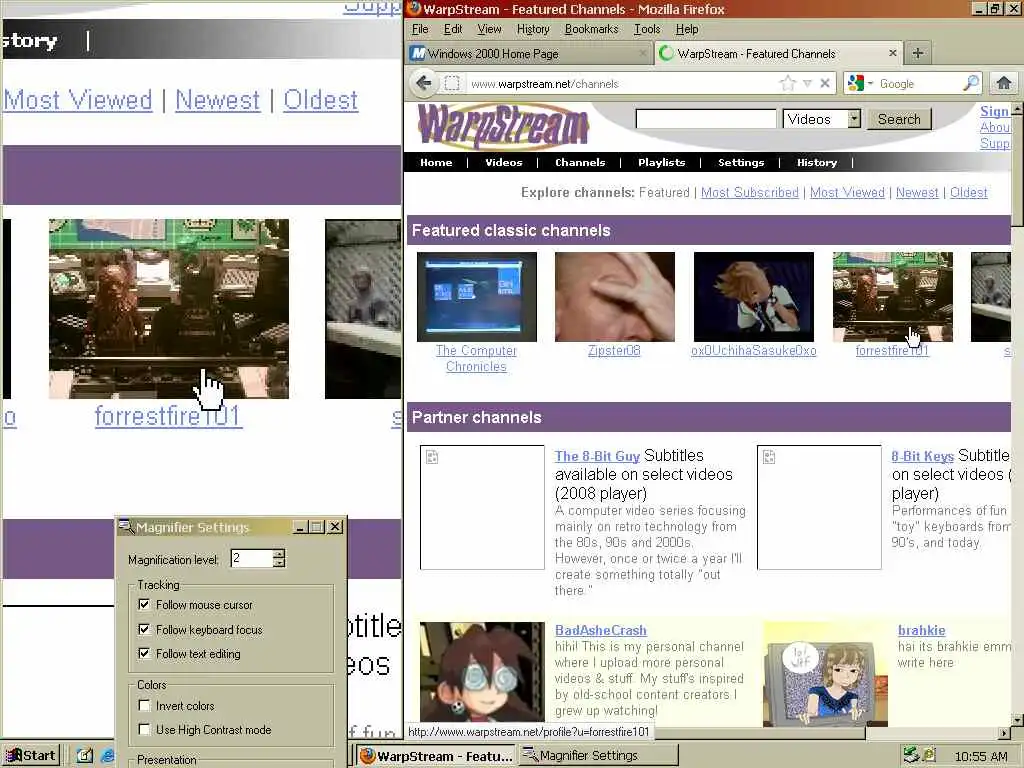The image size is (1024, 768).
Task: Close the WarpStream Featured Channels tab
Action: pos(893,53)
